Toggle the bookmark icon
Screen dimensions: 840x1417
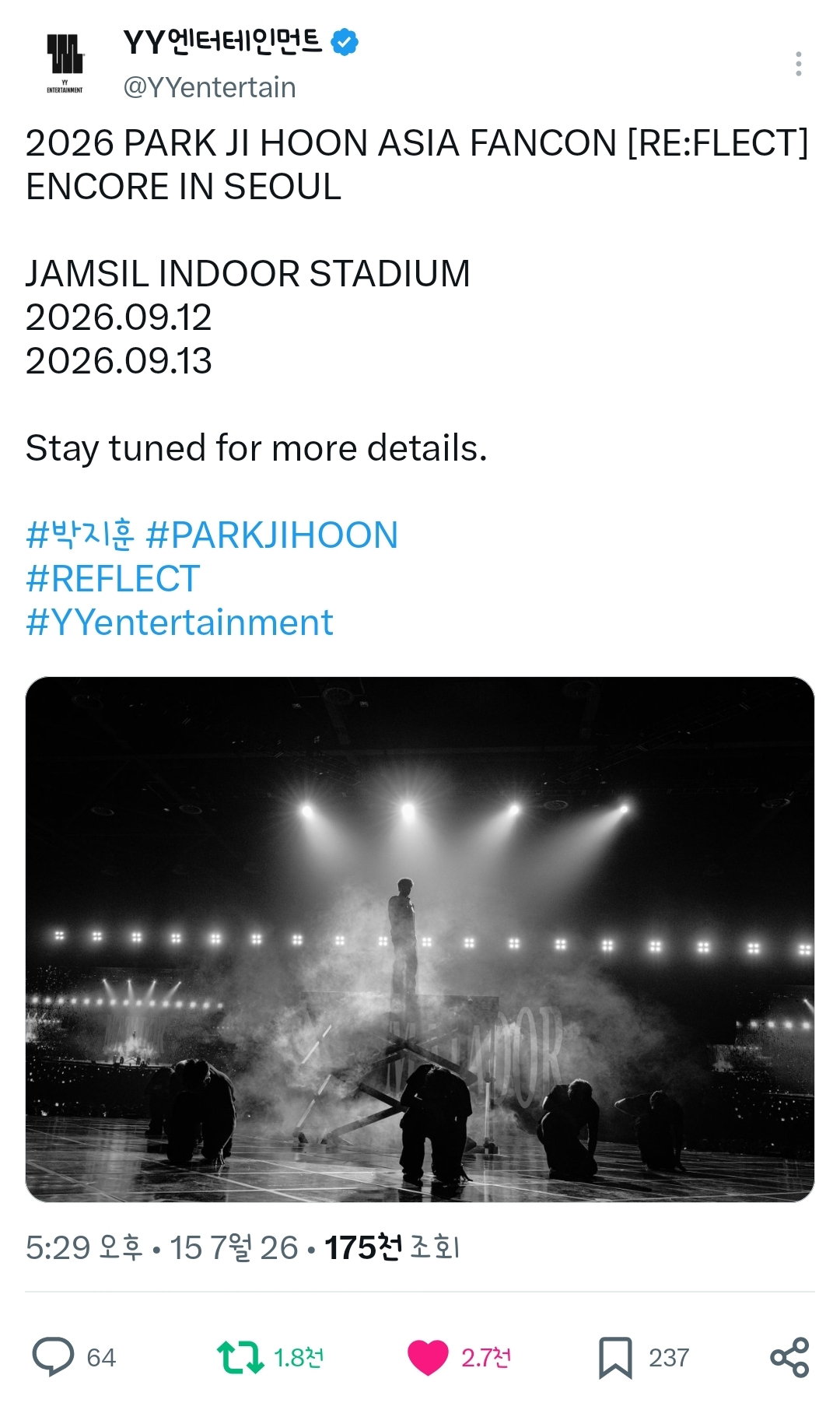click(615, 1358)
